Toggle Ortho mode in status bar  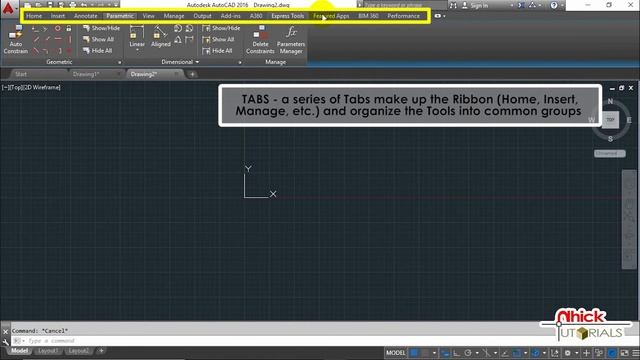[456, 353]
